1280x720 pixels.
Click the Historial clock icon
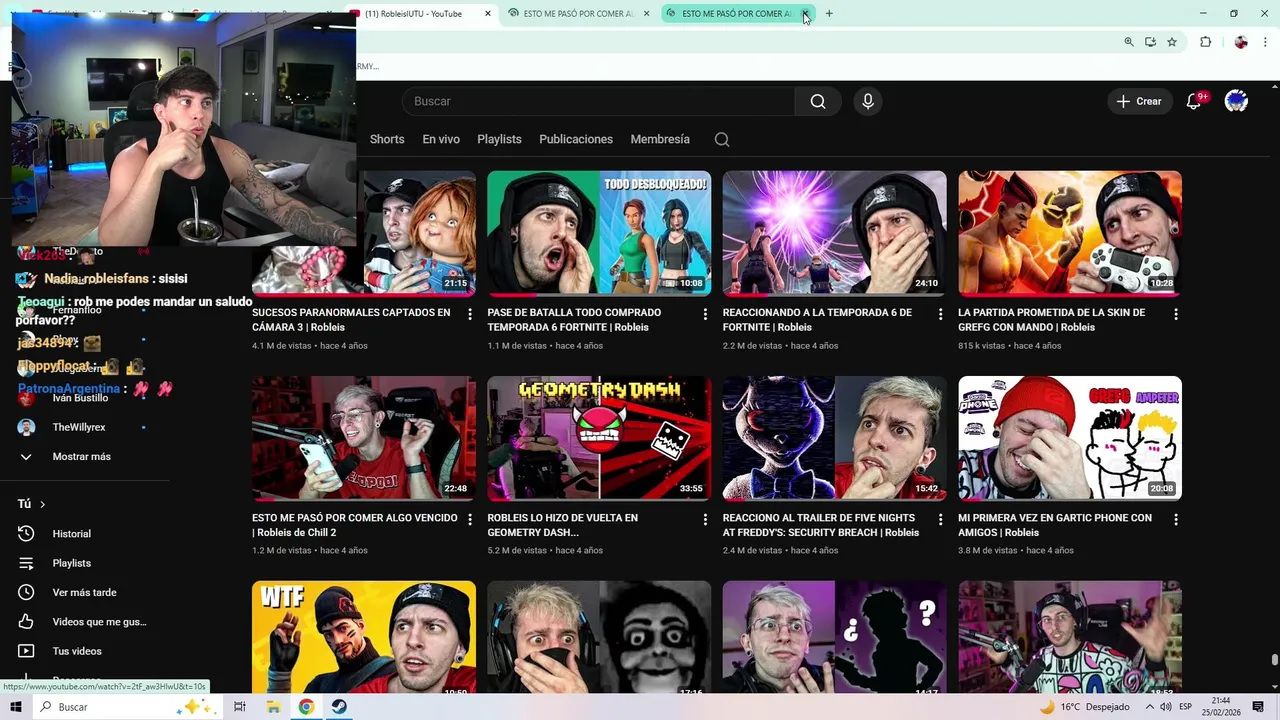(x=26, y=534)
